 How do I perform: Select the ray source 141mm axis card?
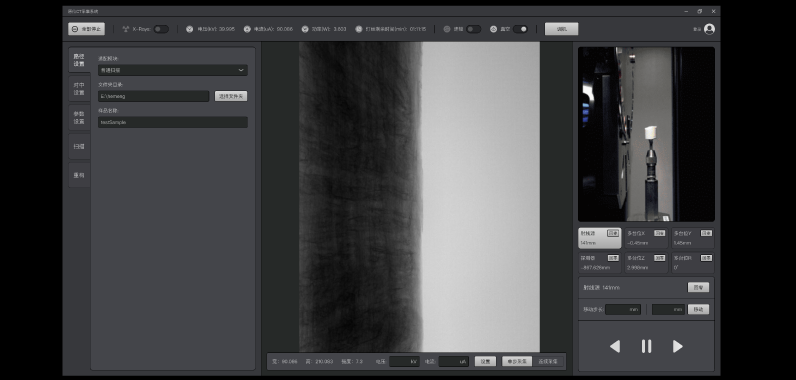pos(600,238)
